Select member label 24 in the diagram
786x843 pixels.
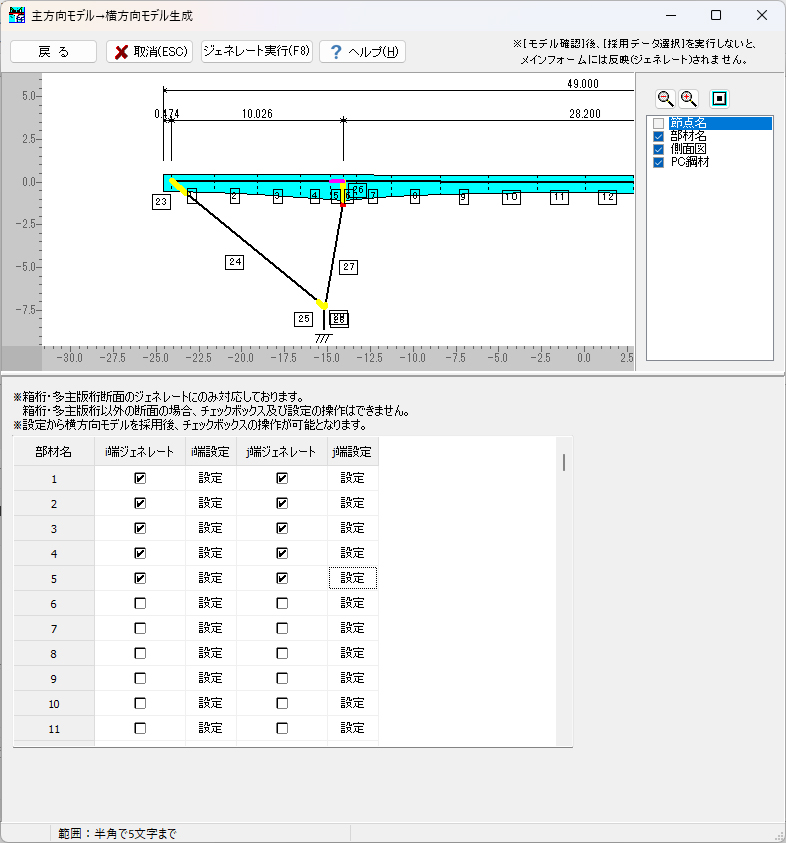(235, 262)
